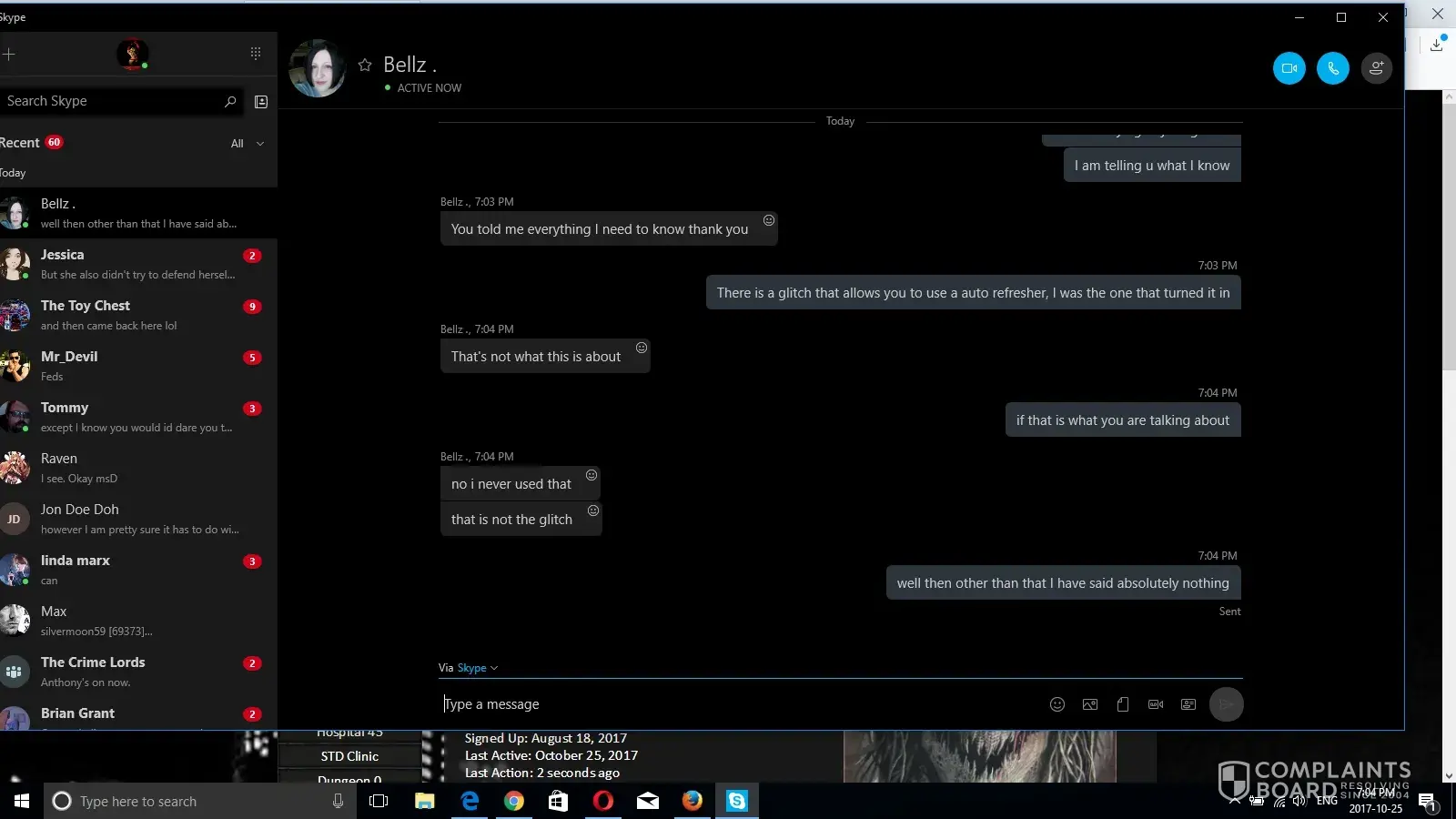Image resolution: width=1456 pixels, height=819 pixels.
Task: Open Firefox from the taskbar
Action: (x=693, y=801)
